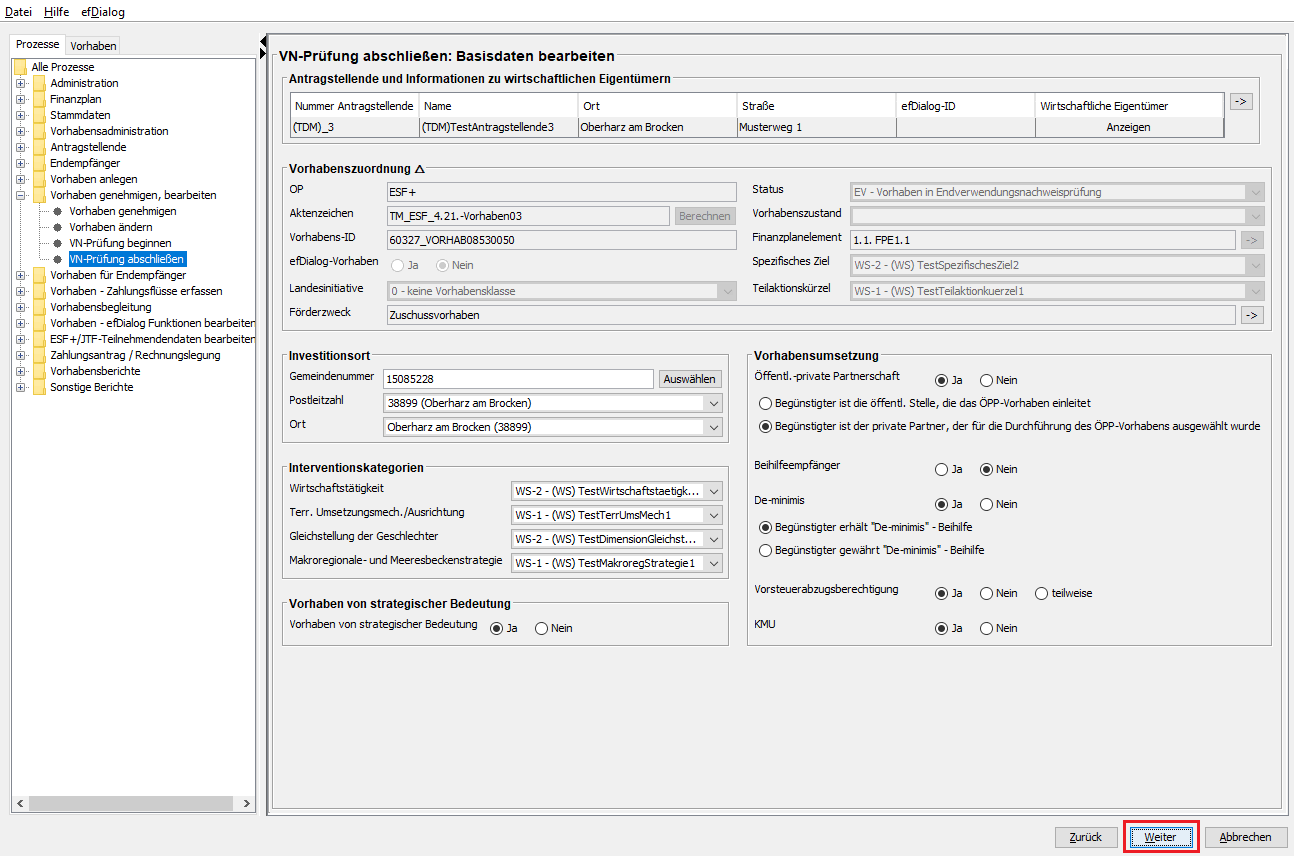The image size is (1294, 856).
Task: Select Nein for Vorhaben von strategischer Bedeutung
Action: point(542,628)
